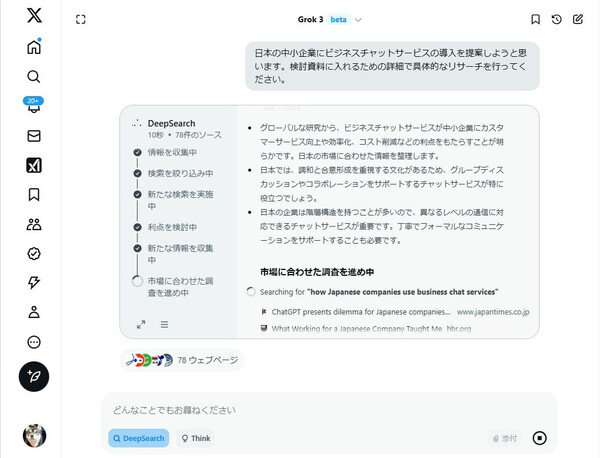
Task: Open Verified badge icon in sidebar
Action: click(x=34, y=253)
